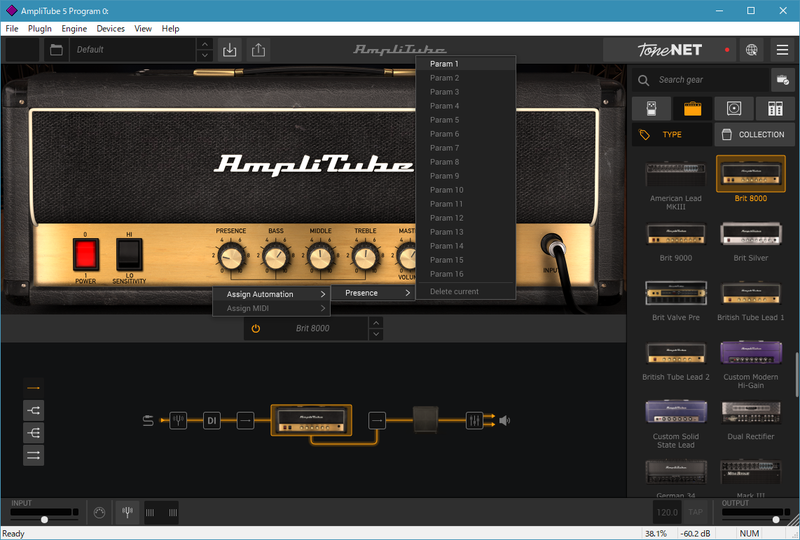Expand the Presence submenu

pos(372,293)
